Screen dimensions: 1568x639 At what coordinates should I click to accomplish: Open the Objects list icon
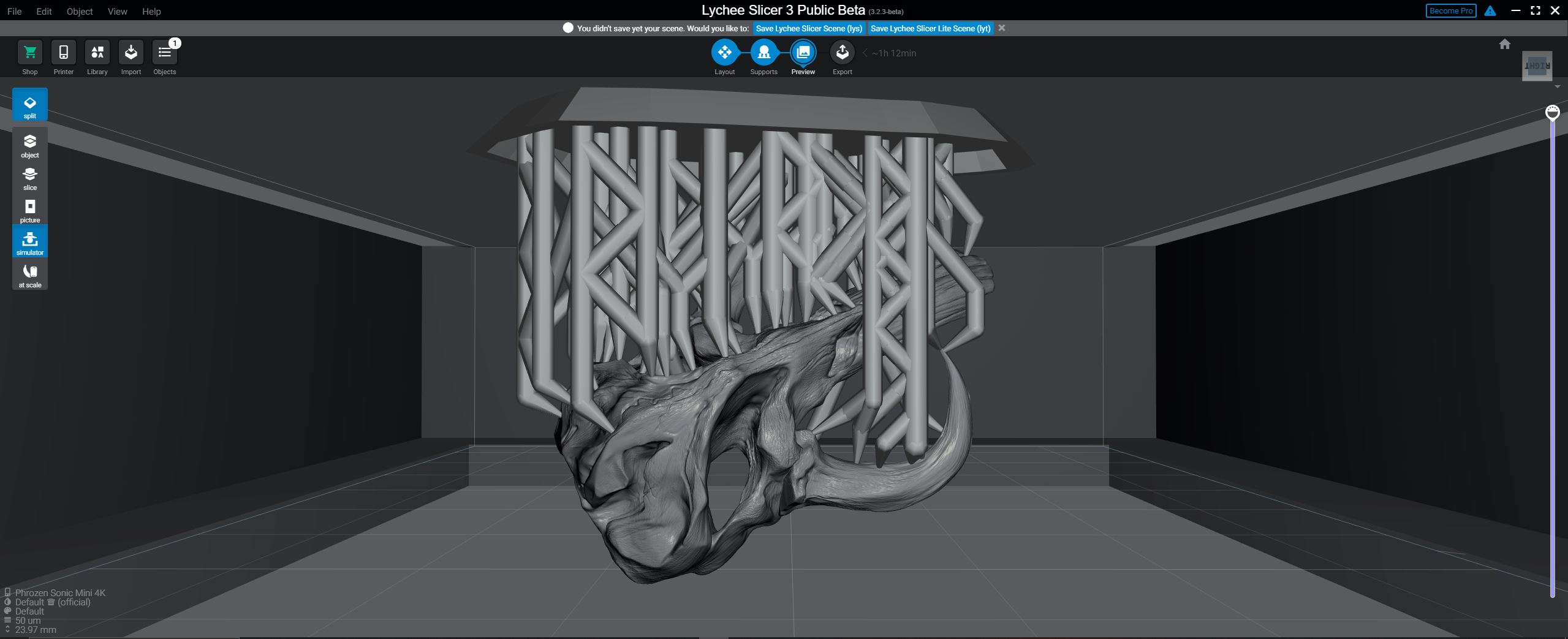coord(164,53)
